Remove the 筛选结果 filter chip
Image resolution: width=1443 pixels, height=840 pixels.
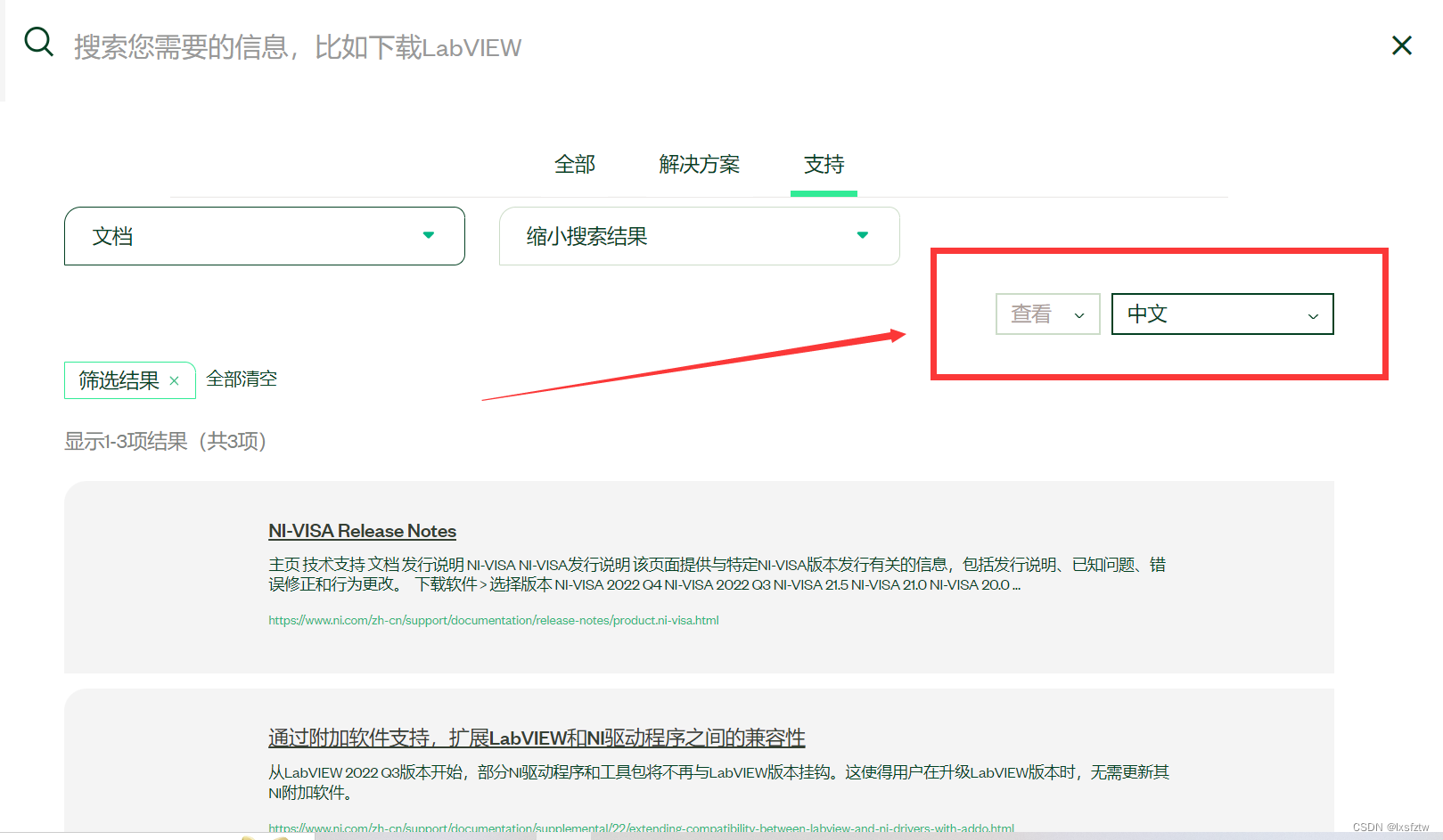pos(175,380)
